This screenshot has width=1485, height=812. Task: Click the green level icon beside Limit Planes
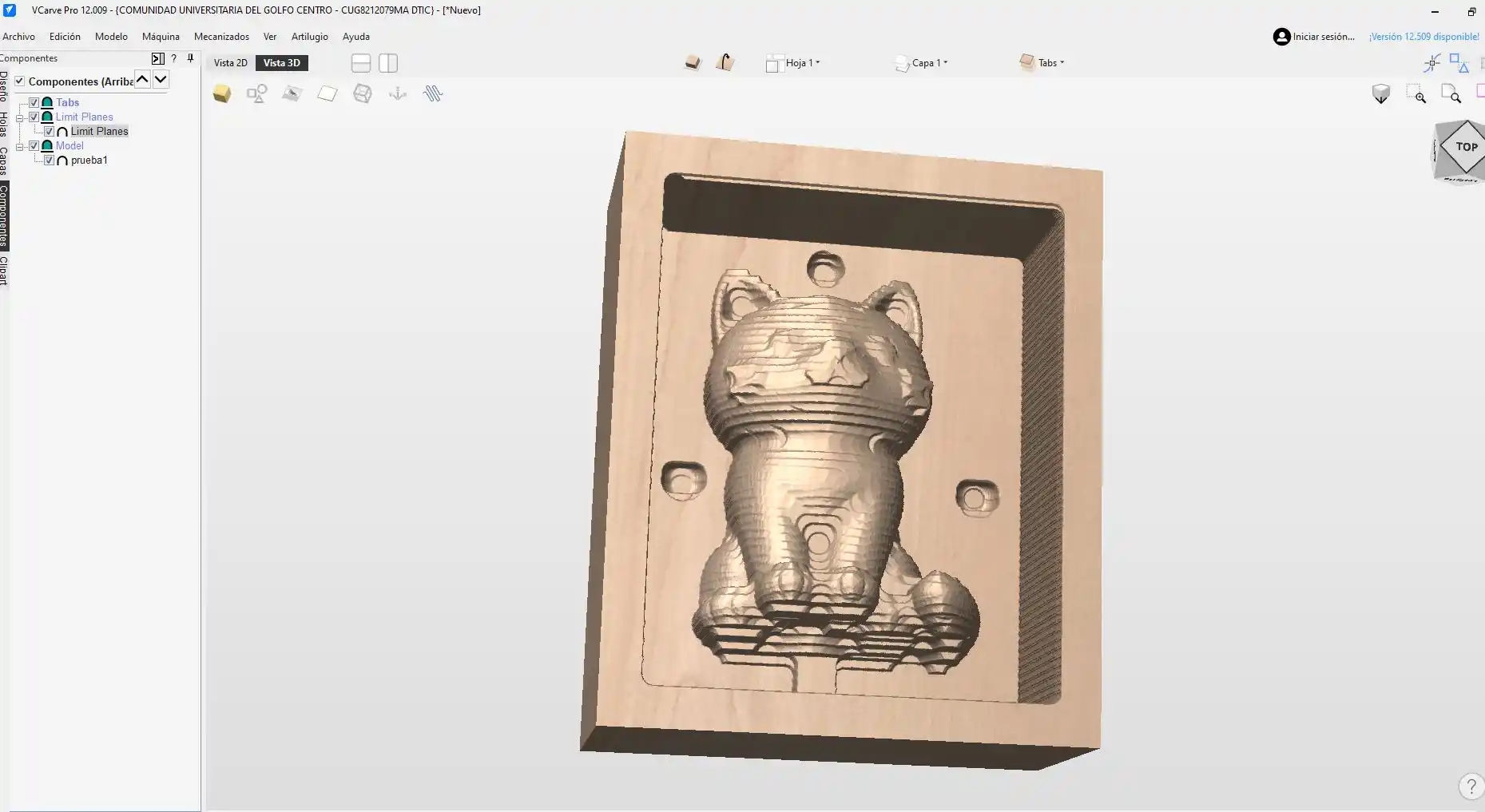pos(47,117)
